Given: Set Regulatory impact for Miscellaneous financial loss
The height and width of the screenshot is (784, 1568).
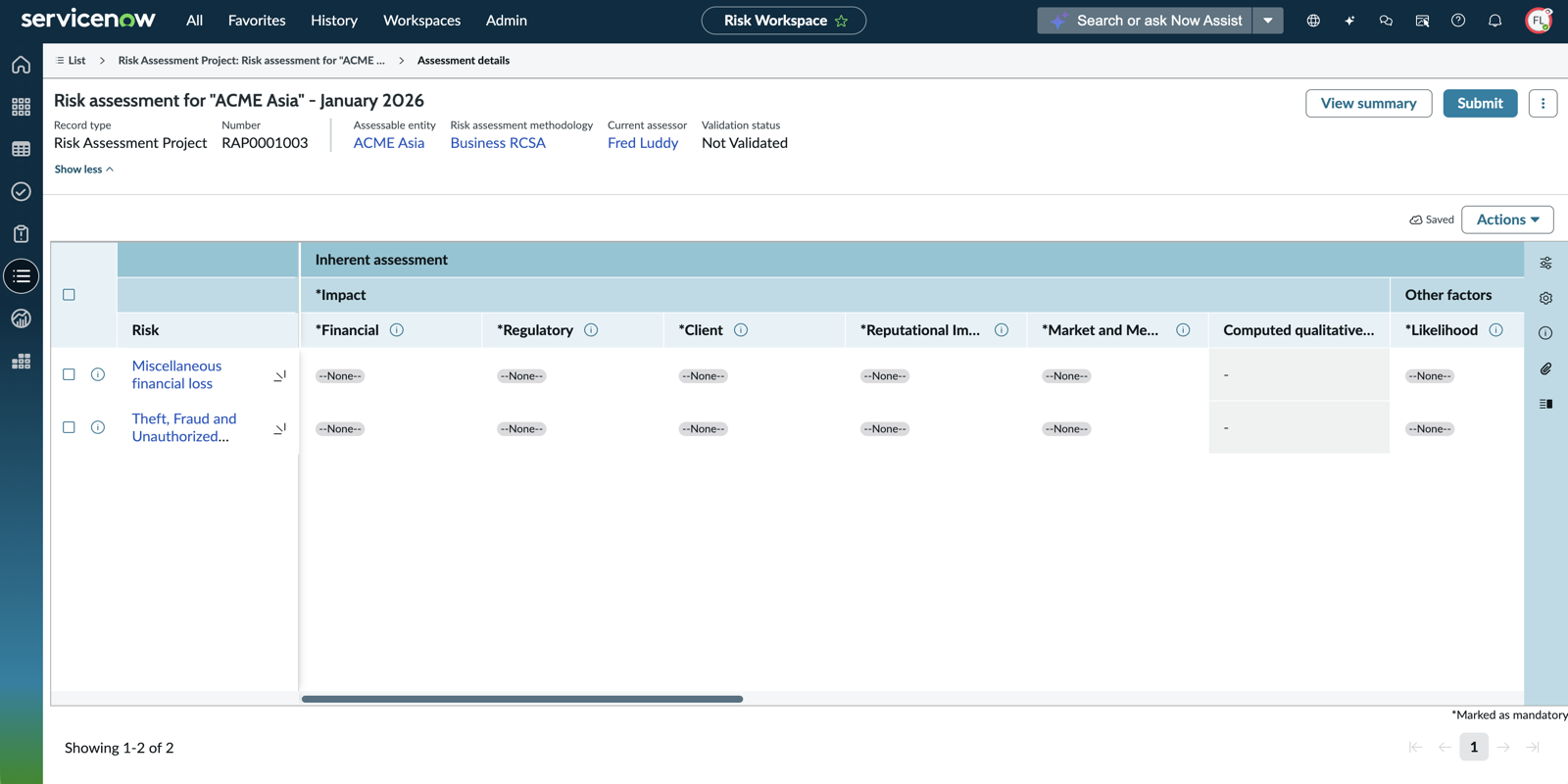Looking at the screenshot, I should 521,376.
